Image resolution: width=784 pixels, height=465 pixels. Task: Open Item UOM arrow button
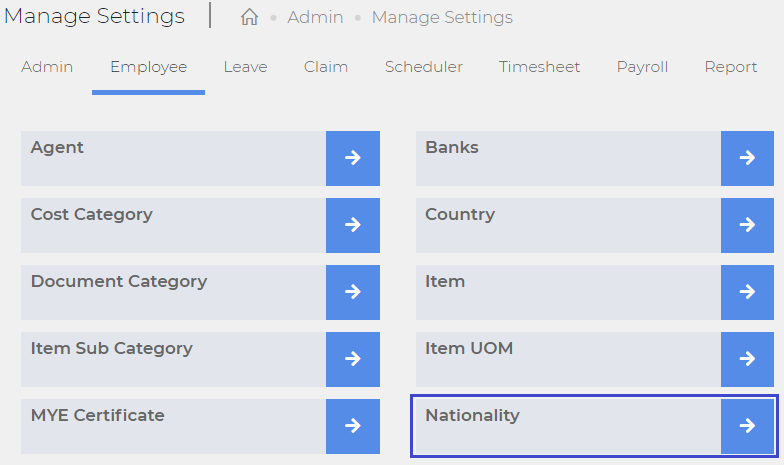[747, 359]
